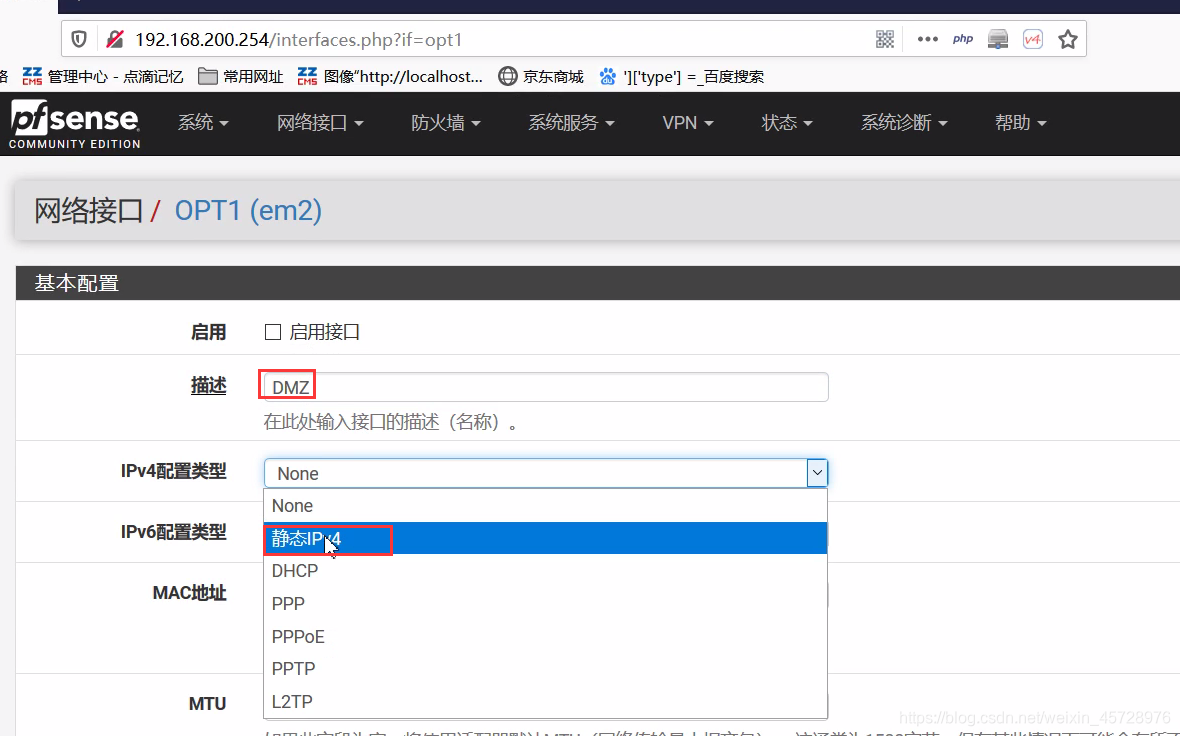Open the 防火墙 menu
This screenshot has width=1180, height=736.
tap(446, 123)
